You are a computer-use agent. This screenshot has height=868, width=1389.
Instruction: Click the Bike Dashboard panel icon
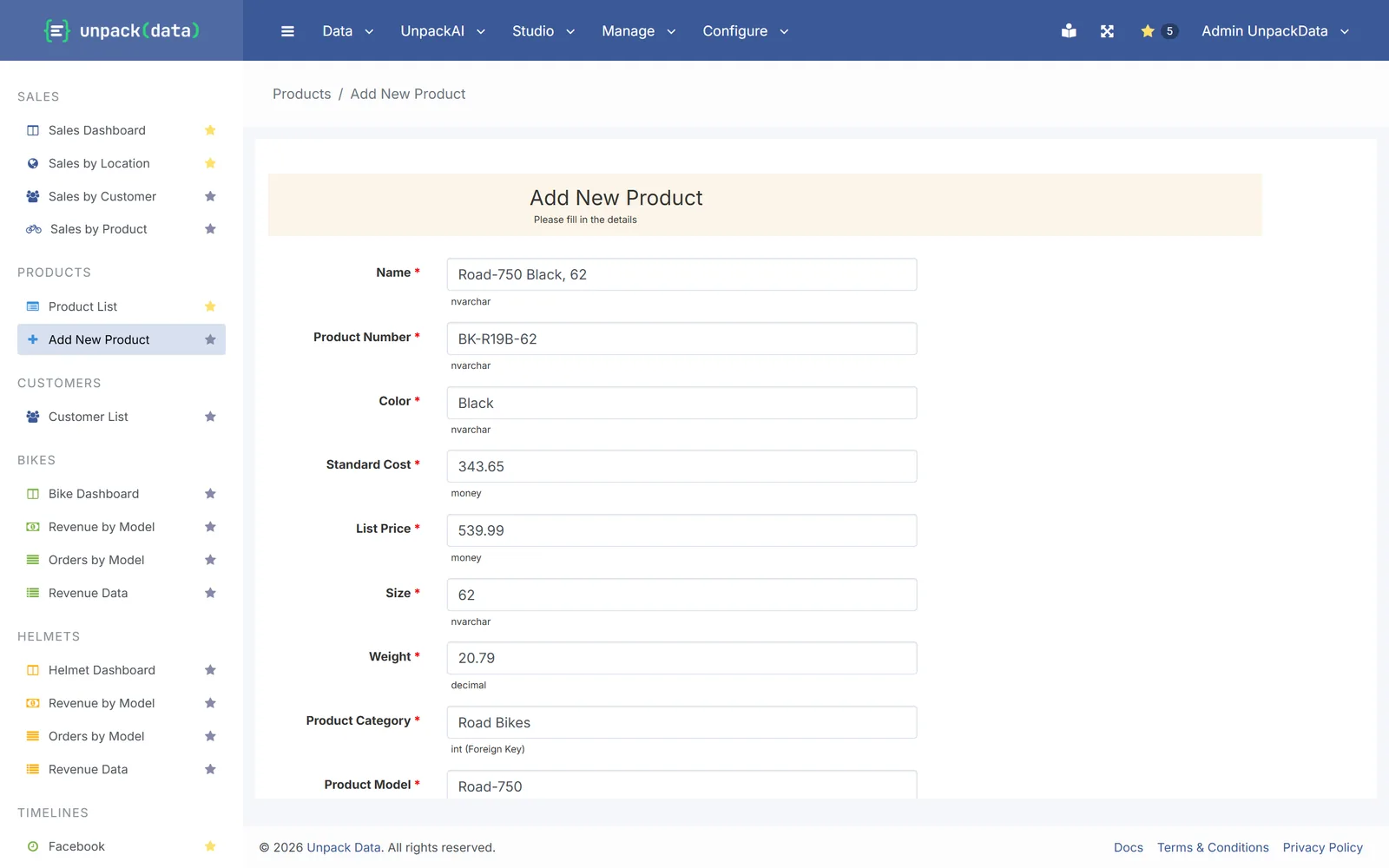[x=33, y=494]
